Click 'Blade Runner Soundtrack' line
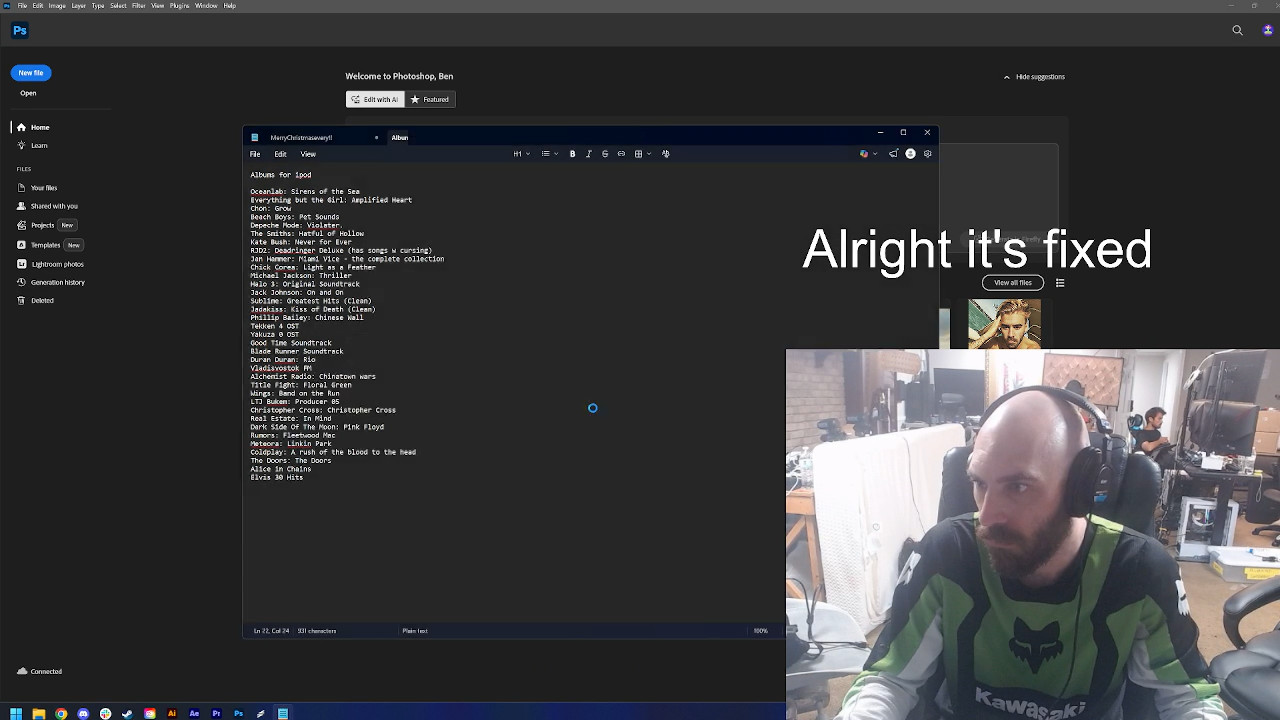Screen dimensions: 1280x720 coord(296,352)
